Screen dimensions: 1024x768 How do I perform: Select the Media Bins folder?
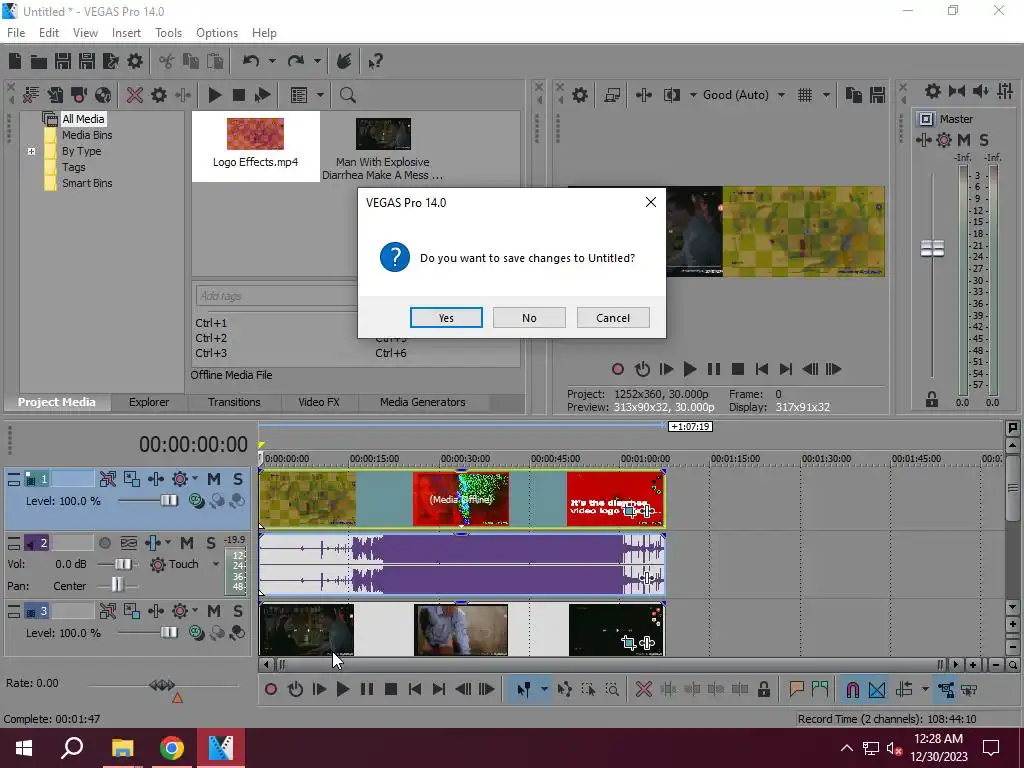(x=87, y=135)
